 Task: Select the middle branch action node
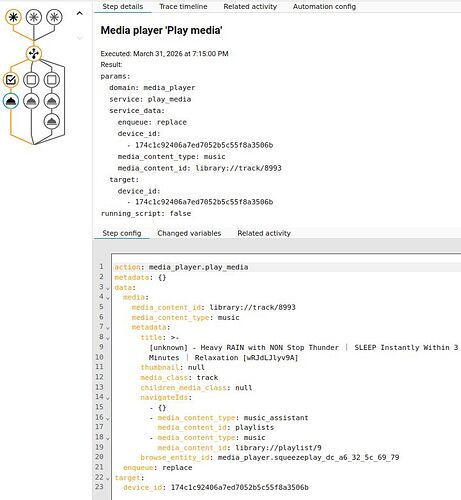point(31,101)
